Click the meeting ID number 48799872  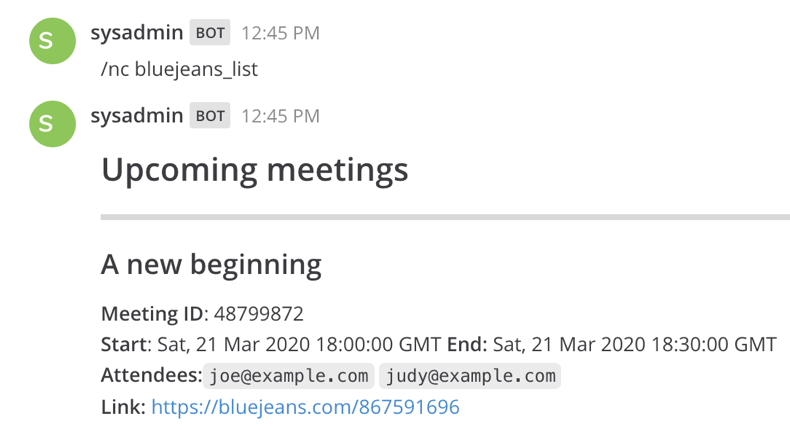click(258, 314)
